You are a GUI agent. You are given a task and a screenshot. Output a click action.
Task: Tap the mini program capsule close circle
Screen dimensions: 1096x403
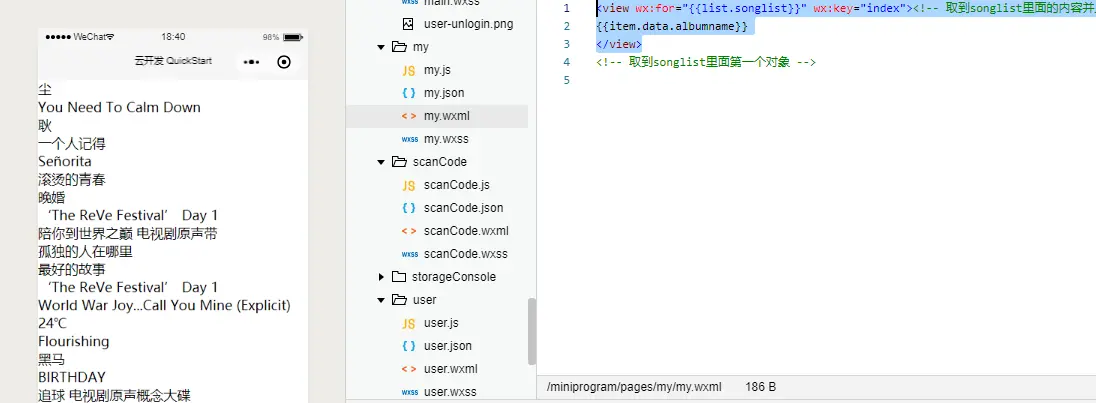click(284, 61)
